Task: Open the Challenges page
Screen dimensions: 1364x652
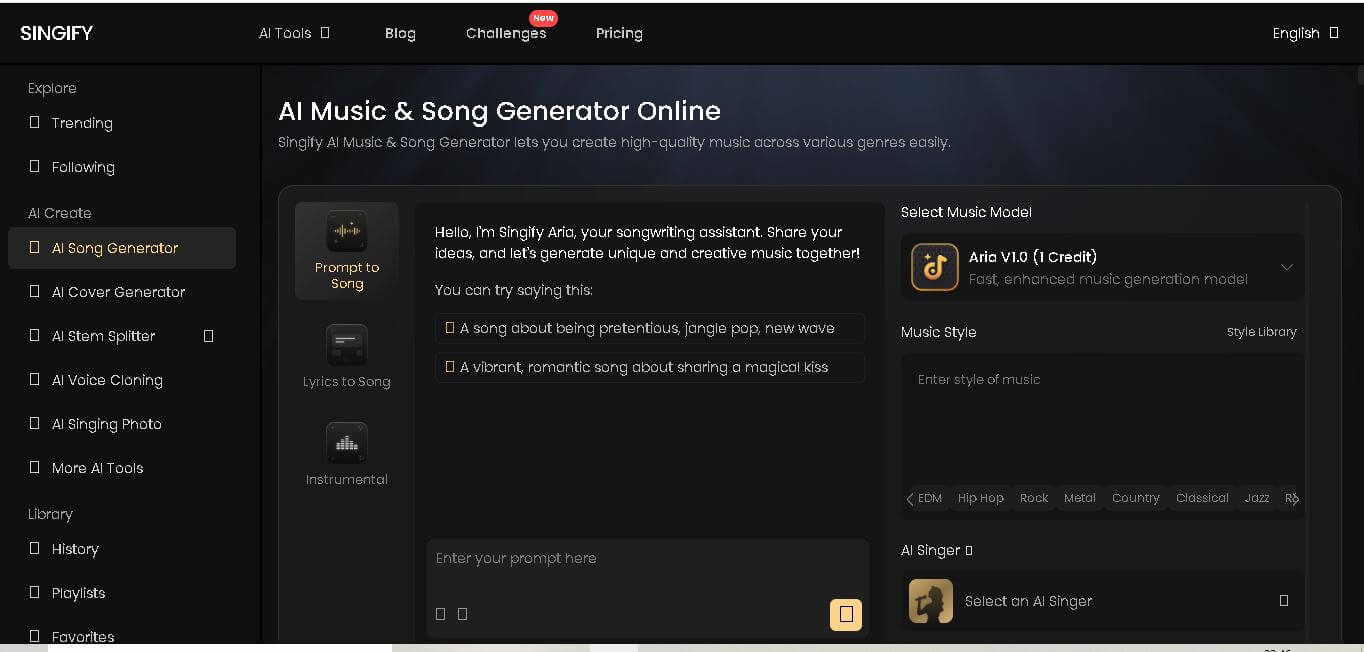Action: (506, 33)
